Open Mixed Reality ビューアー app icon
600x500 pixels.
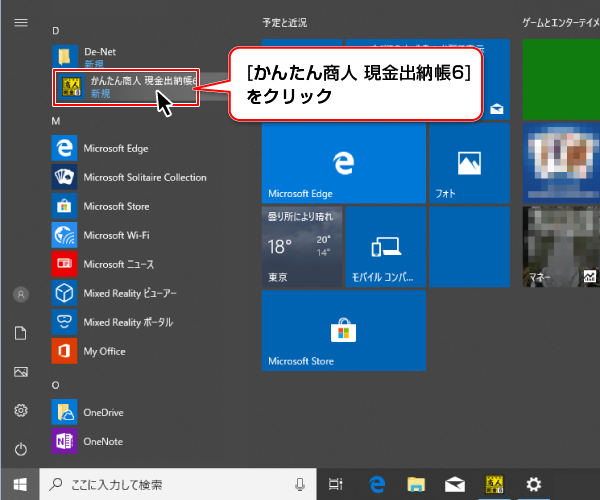(64, 293)
